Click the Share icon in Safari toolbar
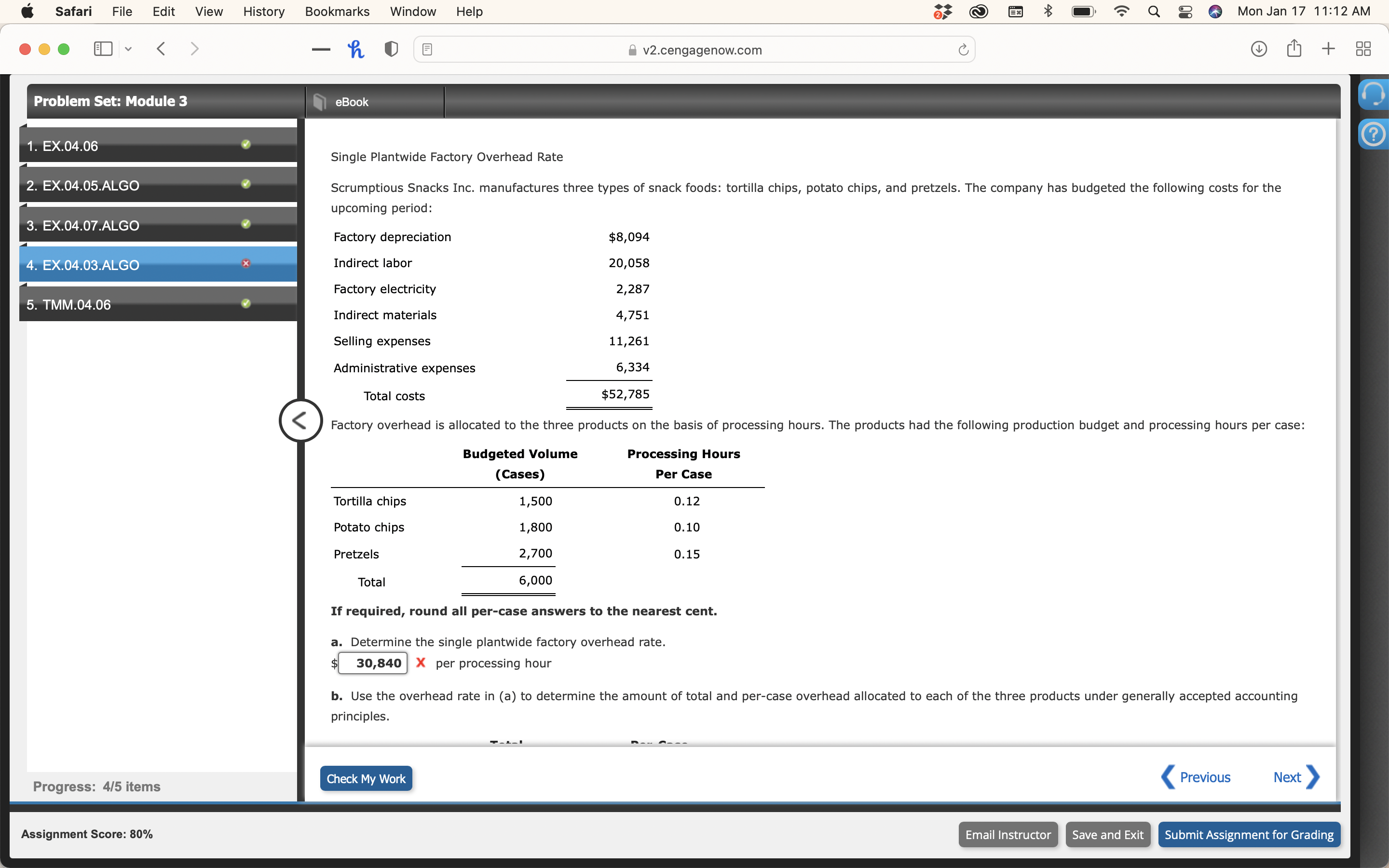1389x868 pixels. [x=1294, y=49]
